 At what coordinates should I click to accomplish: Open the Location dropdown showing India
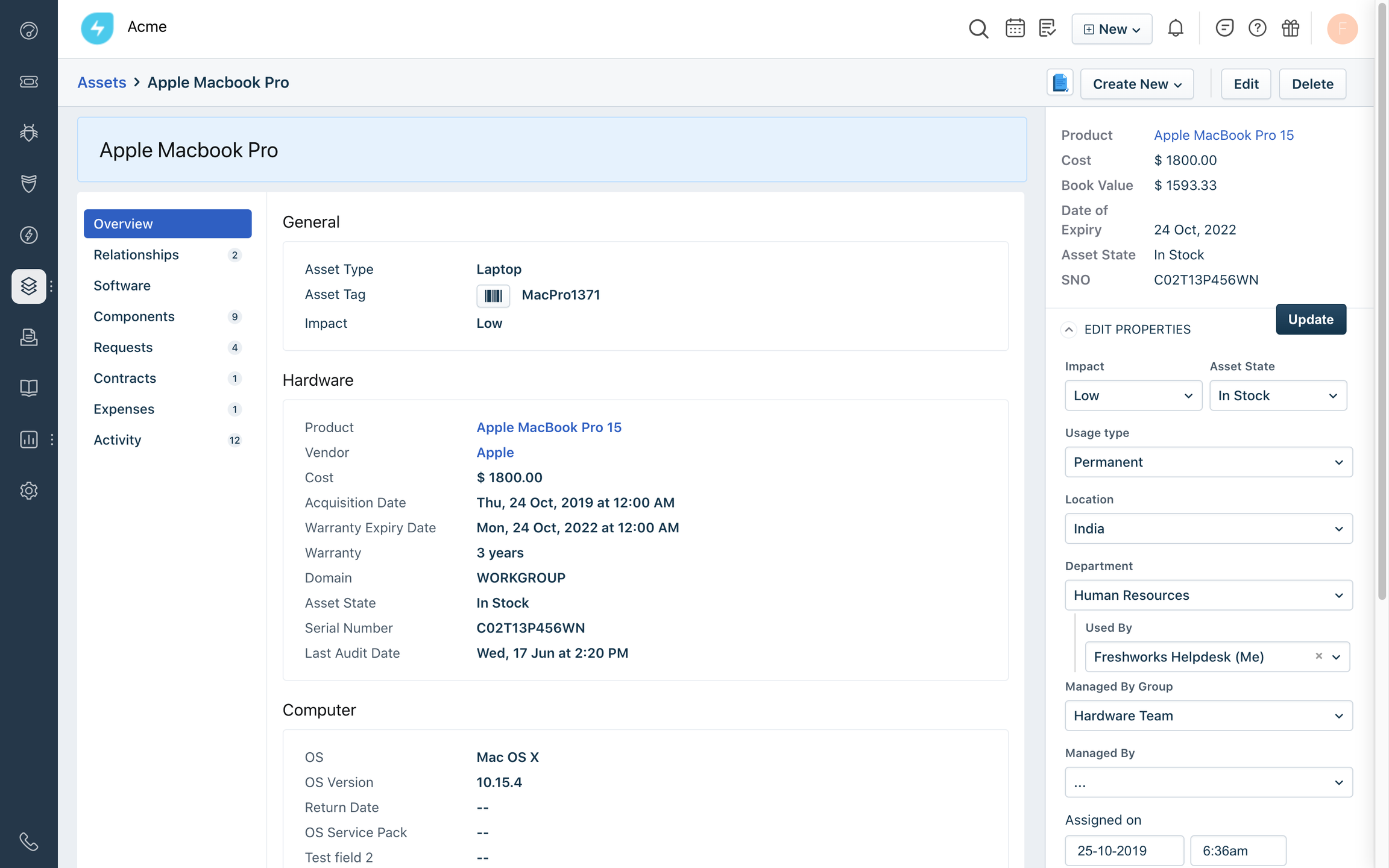tap(1208, 529)
